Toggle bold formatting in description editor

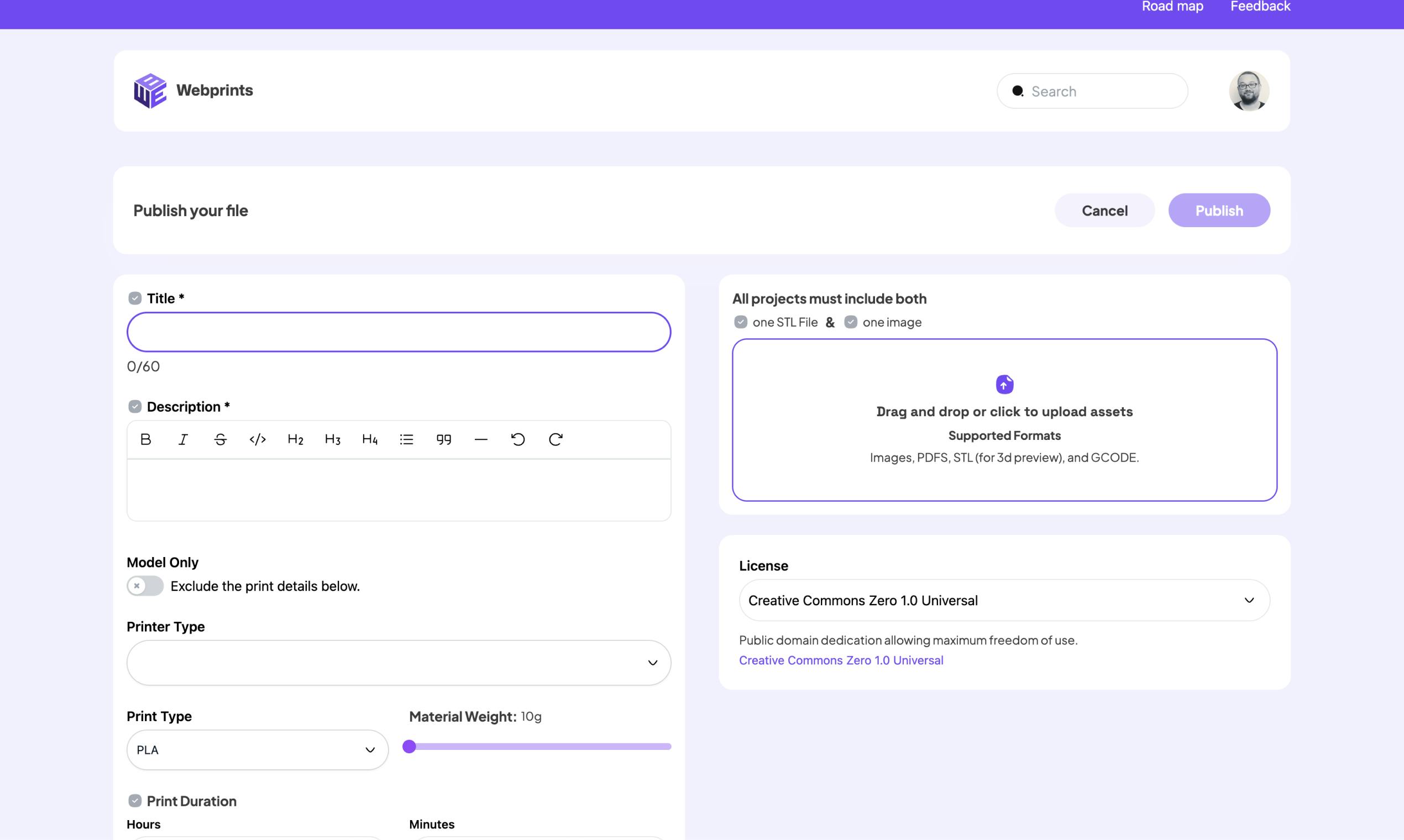(145, 439)
